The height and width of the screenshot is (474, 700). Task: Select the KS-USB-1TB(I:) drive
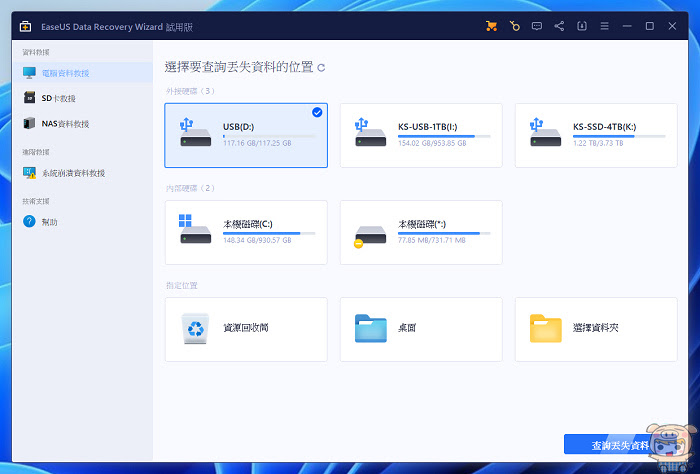click(421, 136)
